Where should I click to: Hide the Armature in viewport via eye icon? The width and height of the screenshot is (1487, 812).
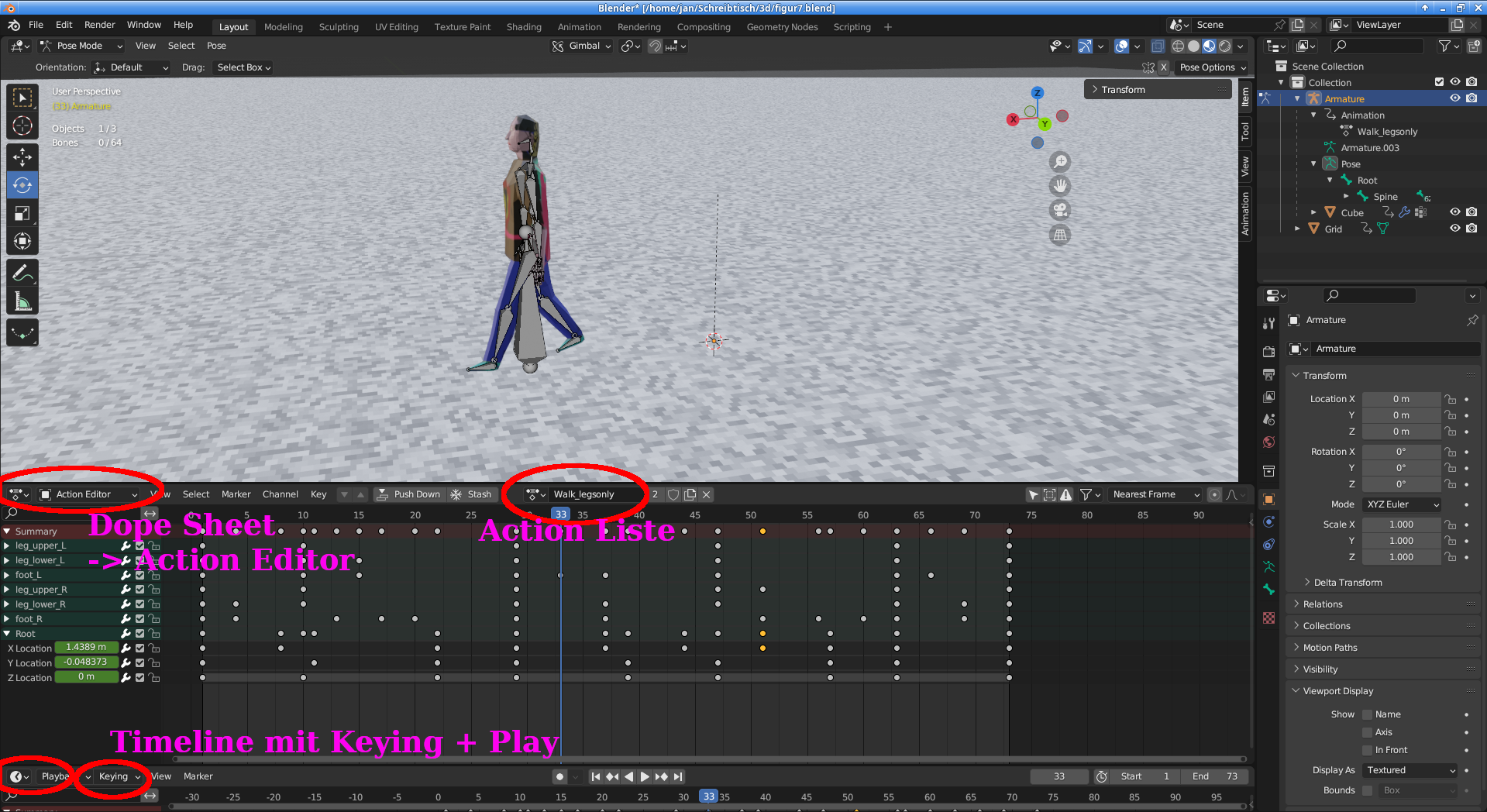(1454, 98)
